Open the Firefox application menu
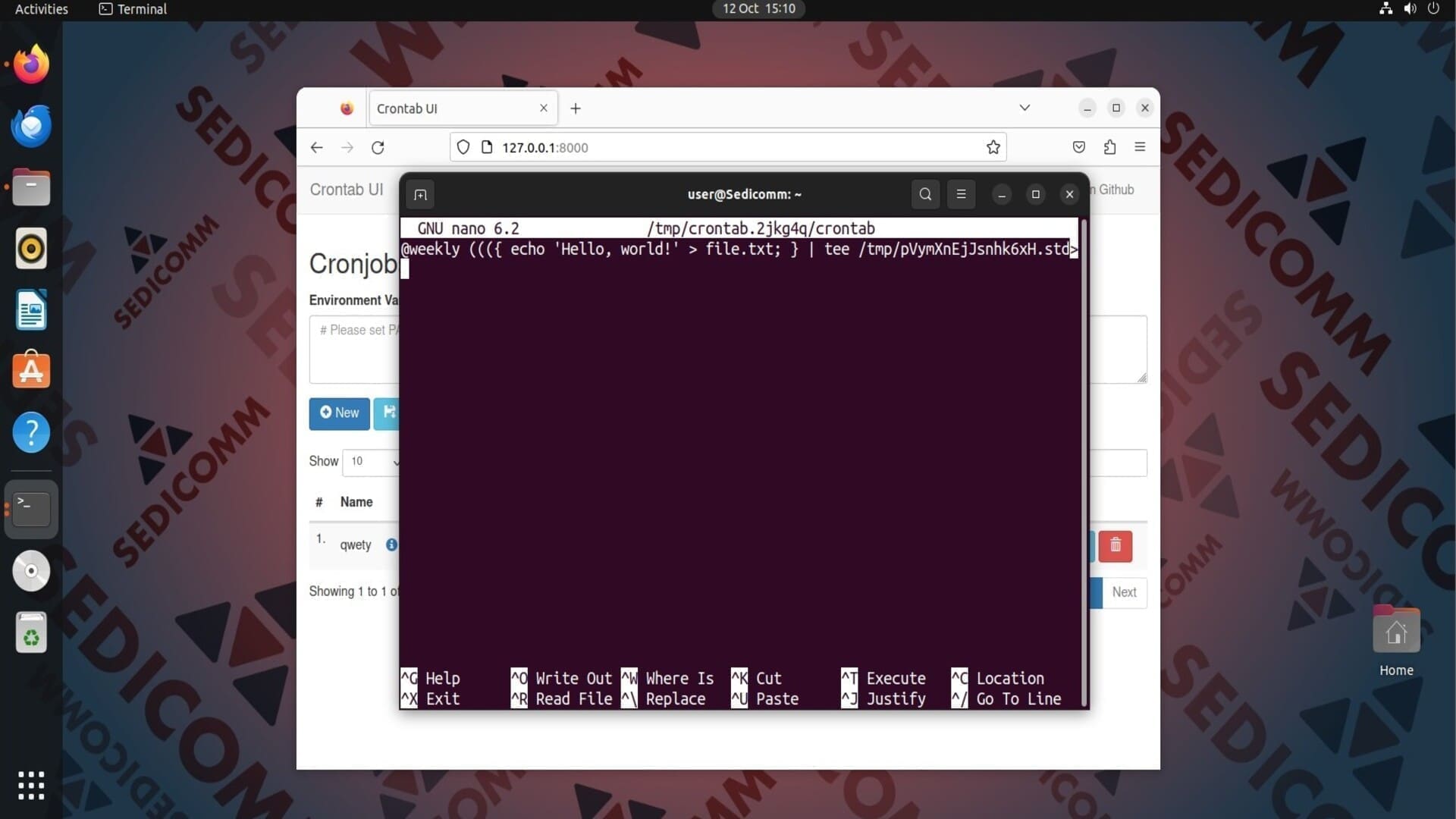This screenshot has height=819, width=1456. click(x=1140, y=147)
